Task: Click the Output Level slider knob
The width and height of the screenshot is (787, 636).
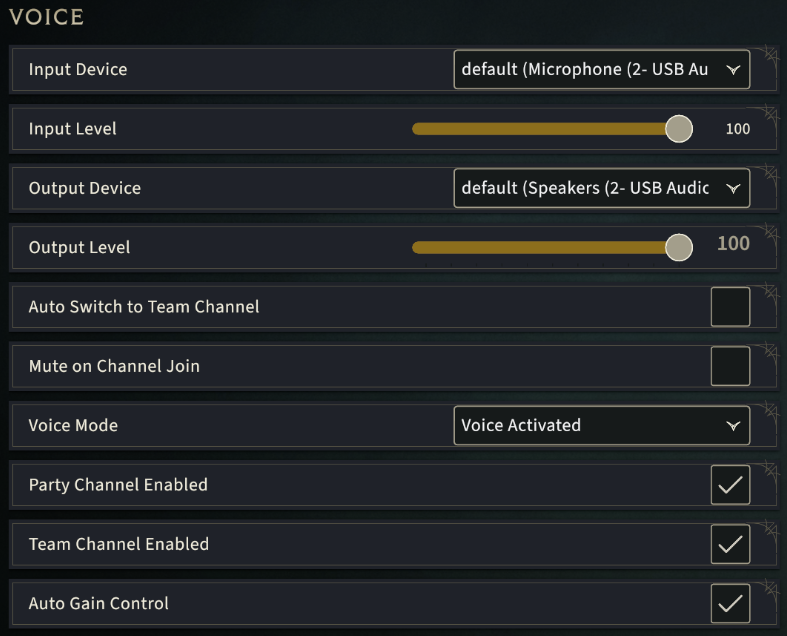Action: 679,247
